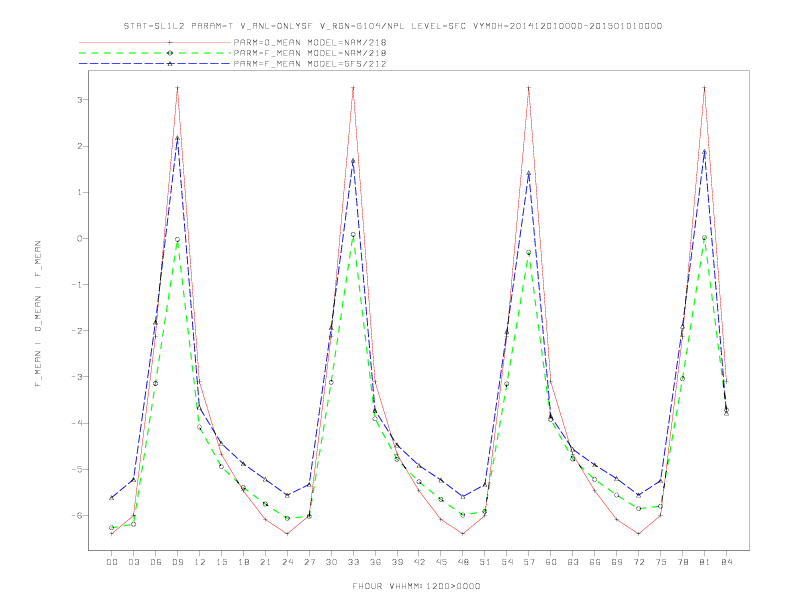Screen dimensions: 792x612
Task: Click the x-axis tick label 18
Action: tap(243, 562)
